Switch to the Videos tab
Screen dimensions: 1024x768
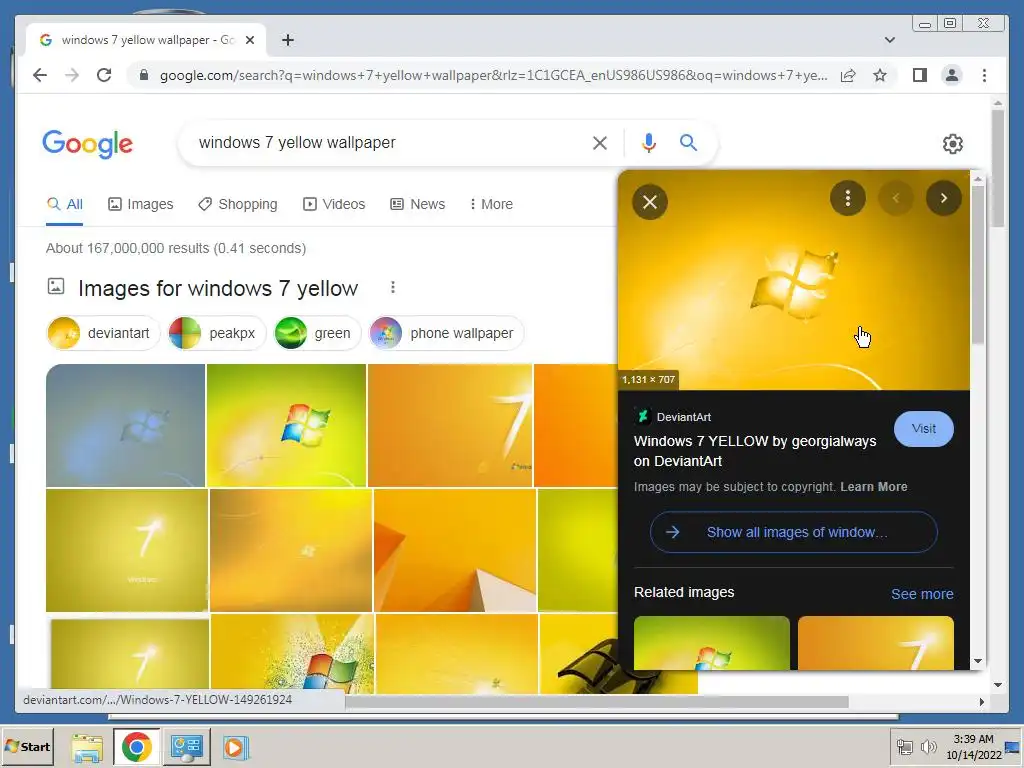[x=334, y=204]
